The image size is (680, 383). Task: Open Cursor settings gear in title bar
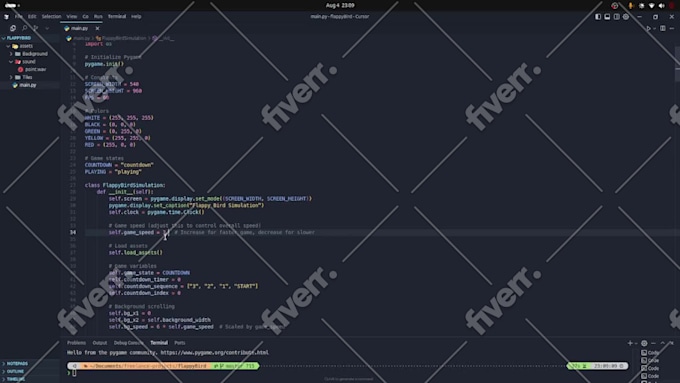(626, 16)
